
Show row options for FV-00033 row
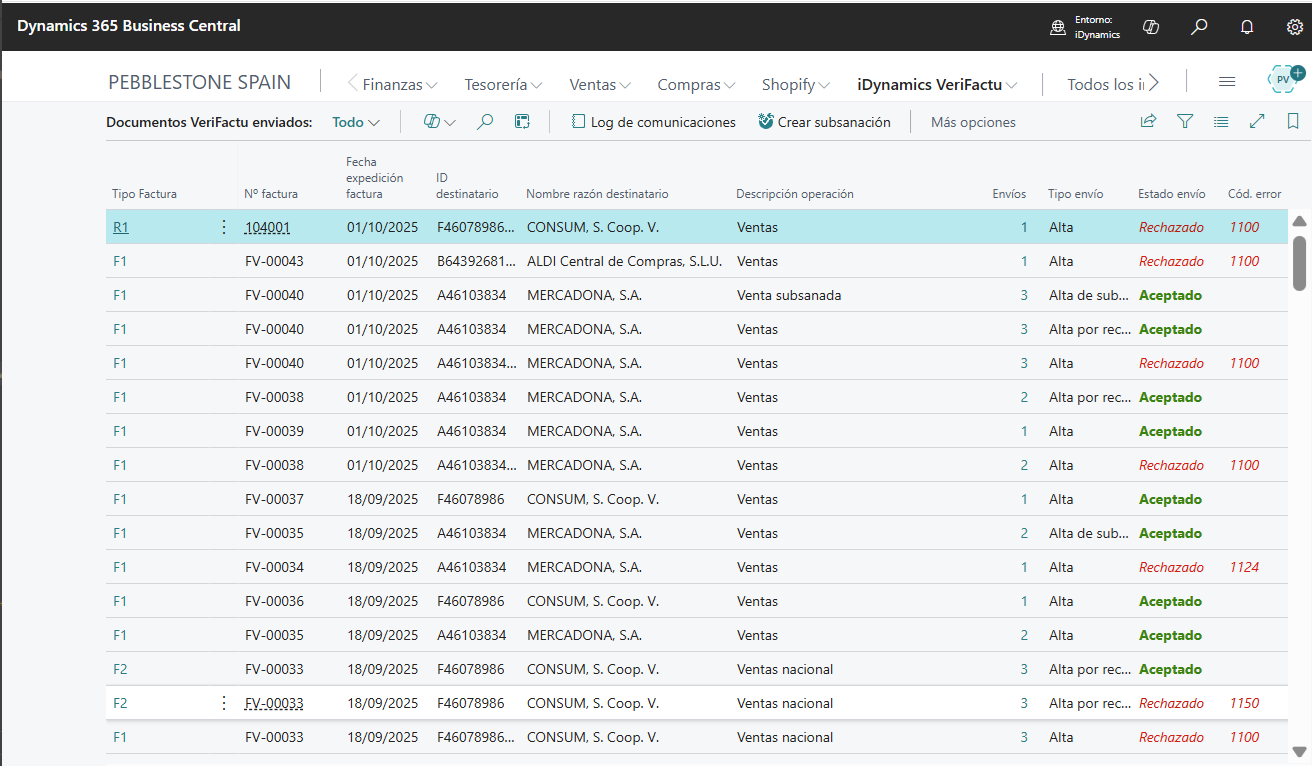pyautogui.click(x=224, y=703)
